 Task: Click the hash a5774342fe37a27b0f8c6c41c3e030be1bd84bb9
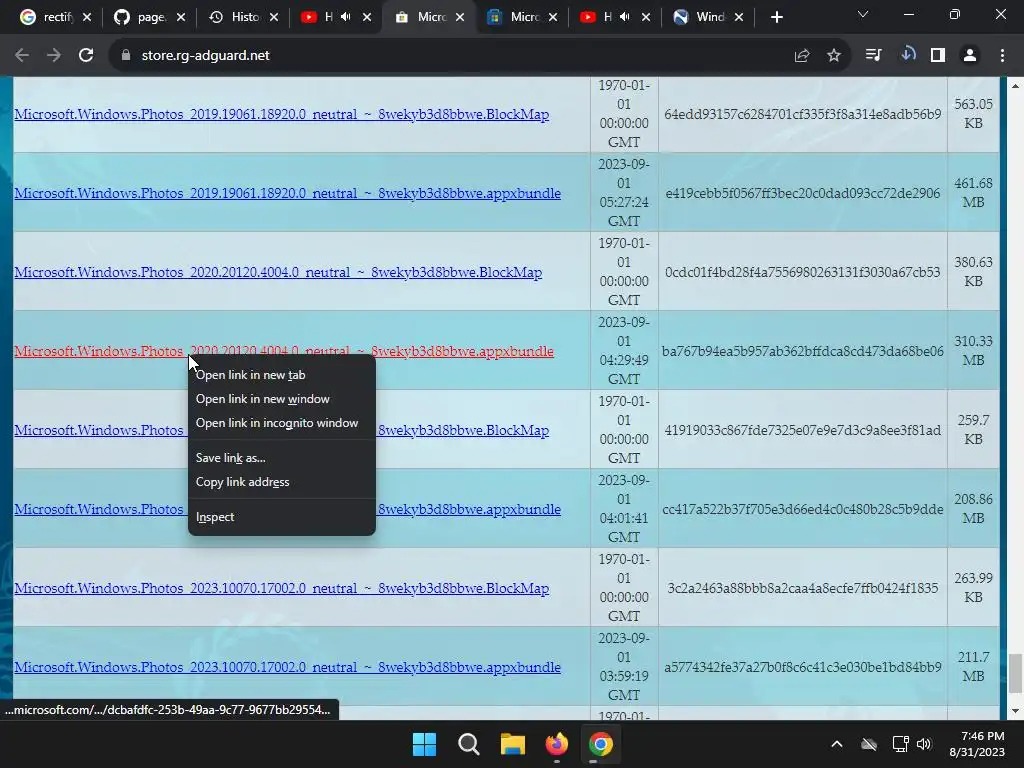(x=803, y=667)
